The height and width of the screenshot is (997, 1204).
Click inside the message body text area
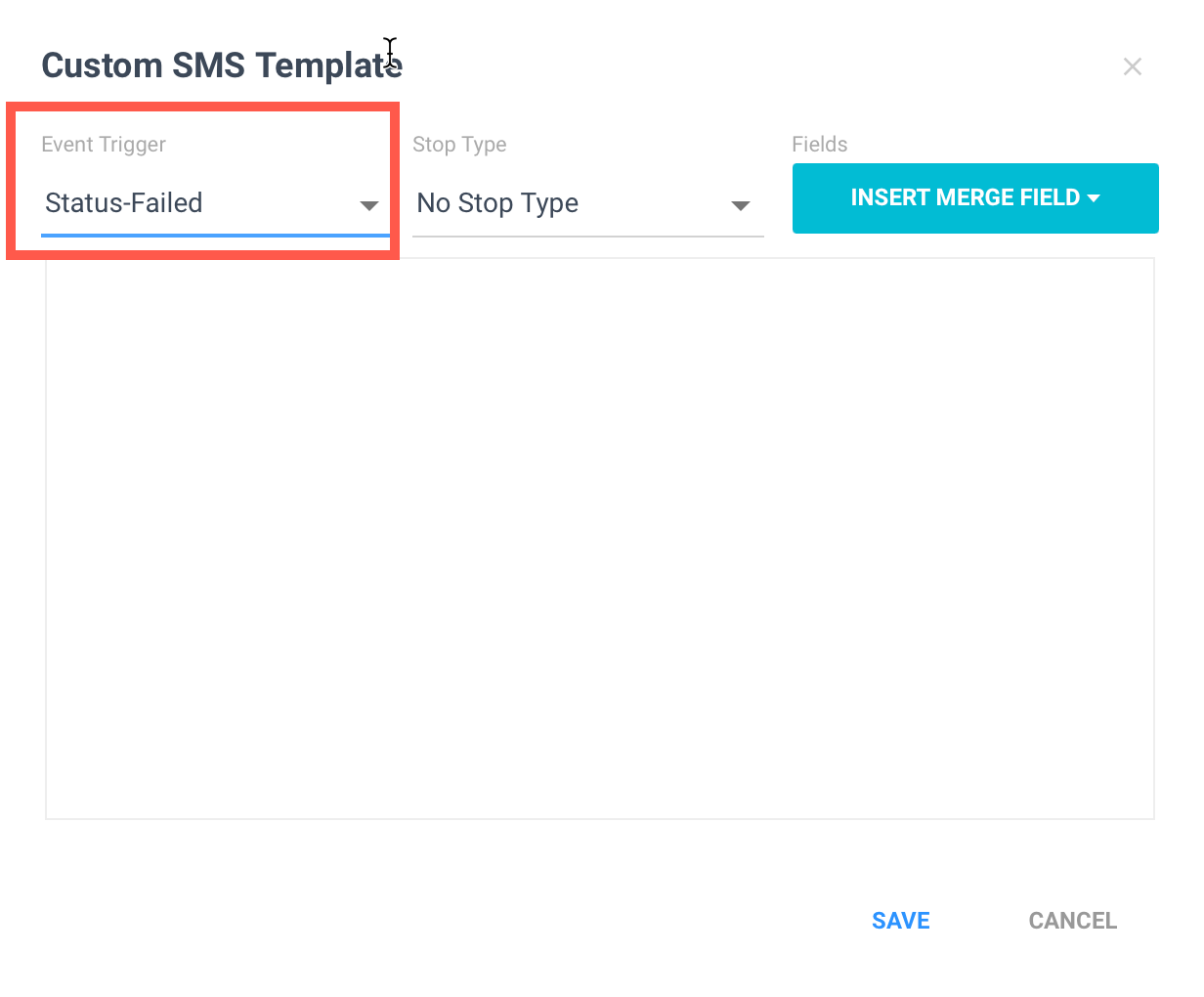pyautogui.click(x=600, y=539)
